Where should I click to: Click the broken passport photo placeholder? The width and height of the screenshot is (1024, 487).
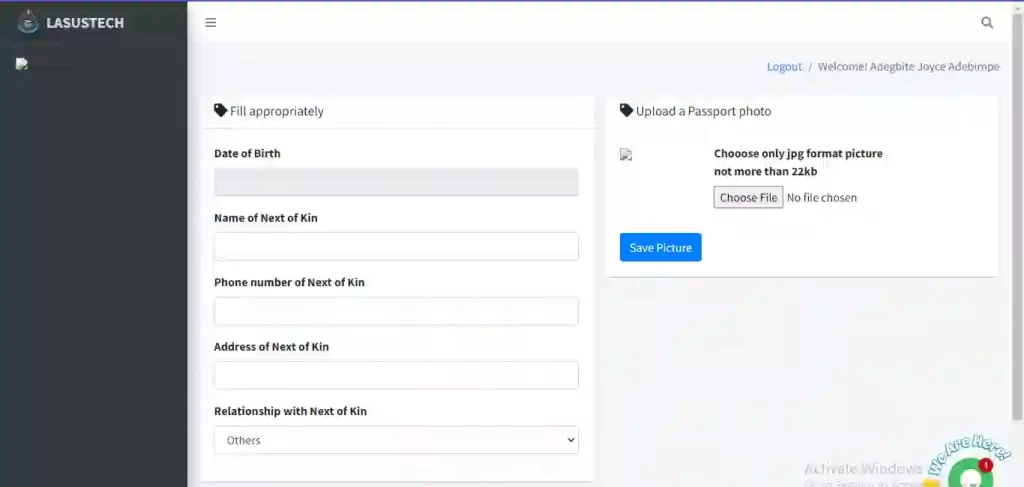(x=626, y=155)
